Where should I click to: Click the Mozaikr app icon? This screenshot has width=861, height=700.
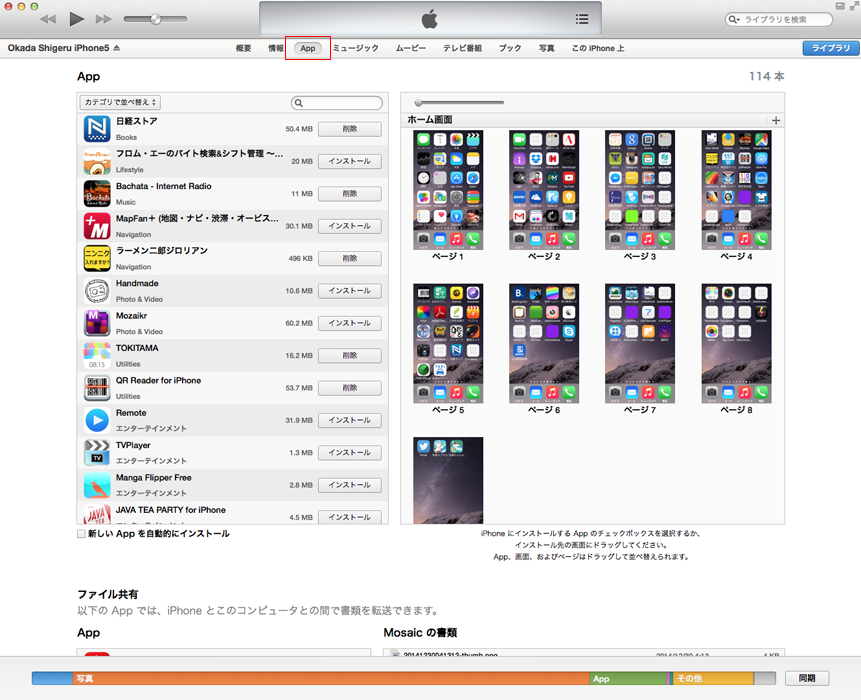pos(97,323)
